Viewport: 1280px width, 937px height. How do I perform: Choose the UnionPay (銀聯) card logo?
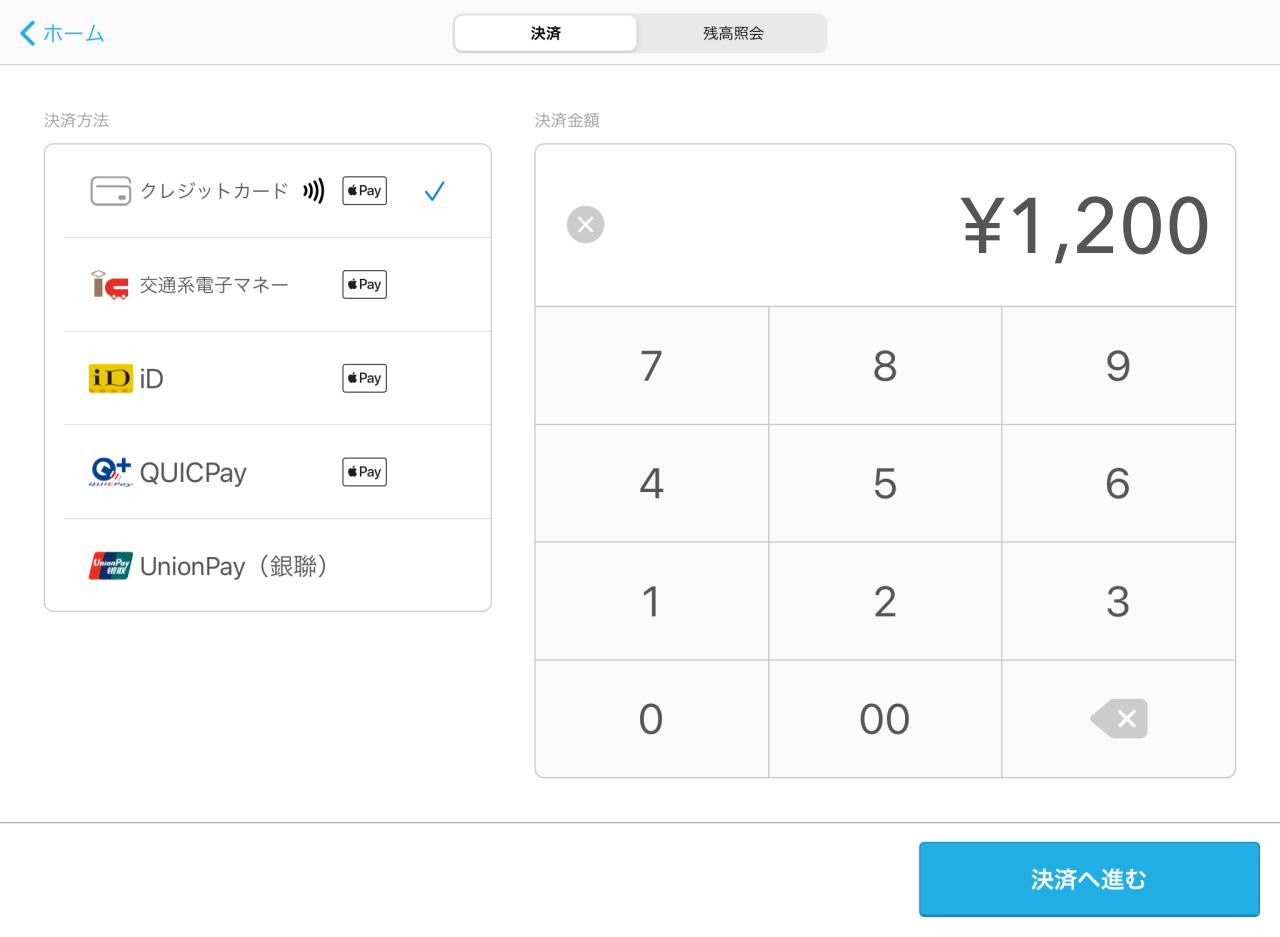pyautogui.click(x=110, y=566)
